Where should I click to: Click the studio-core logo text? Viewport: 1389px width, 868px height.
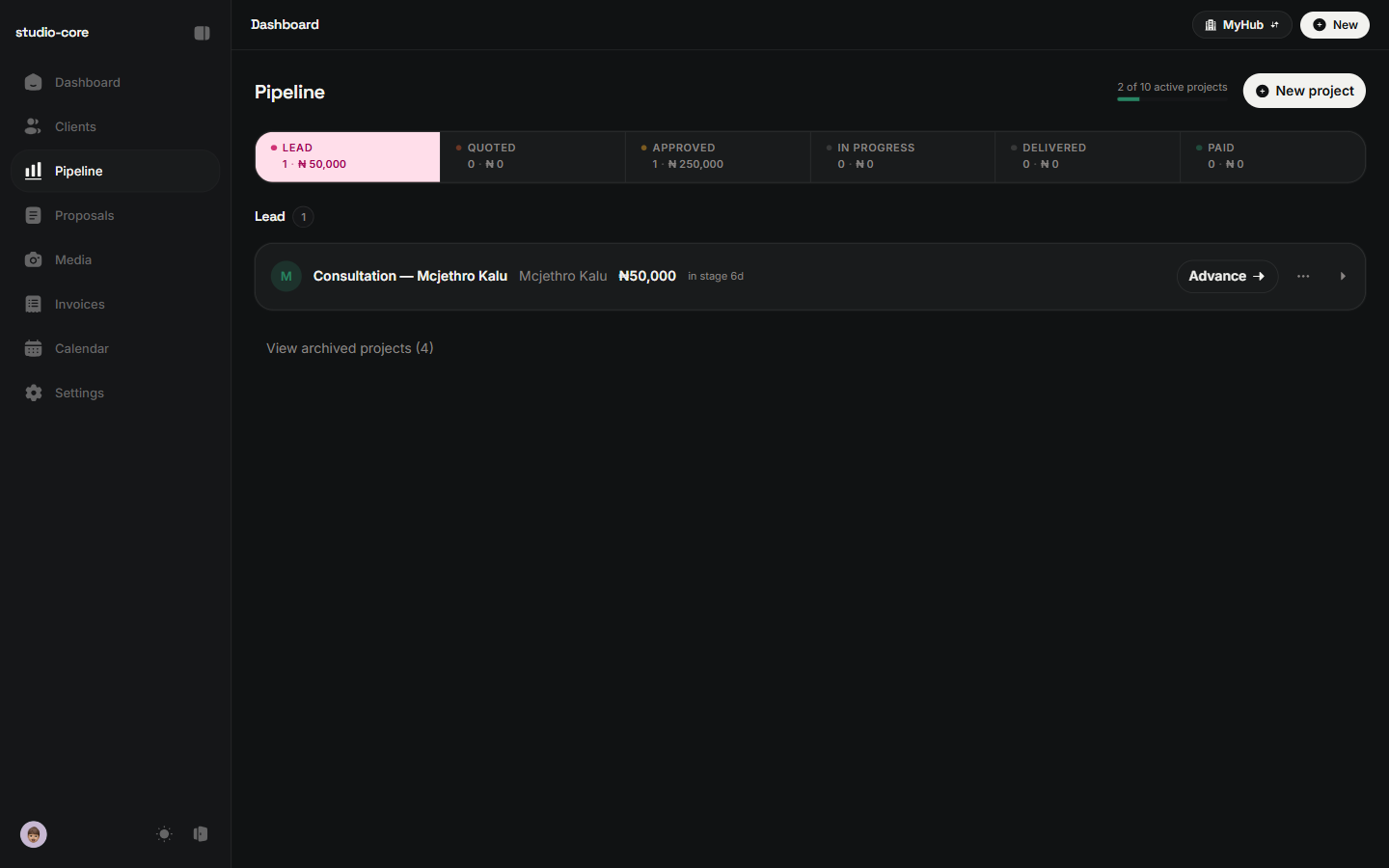point(52,32)
